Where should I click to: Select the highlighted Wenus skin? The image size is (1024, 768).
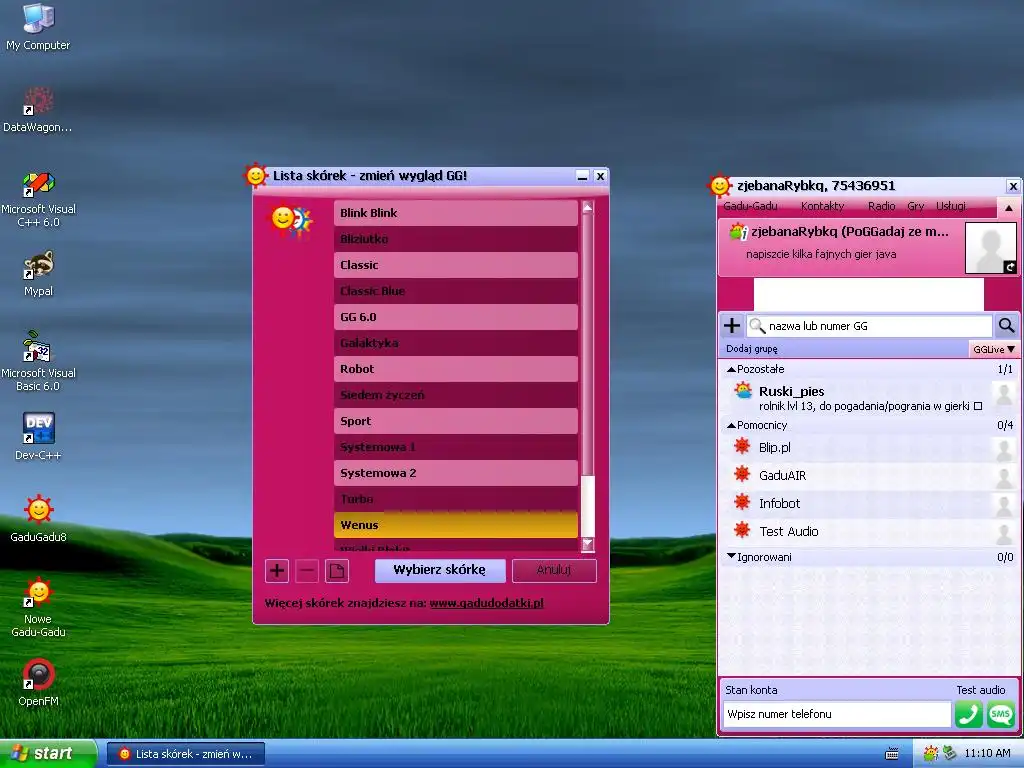coord(456,525)
